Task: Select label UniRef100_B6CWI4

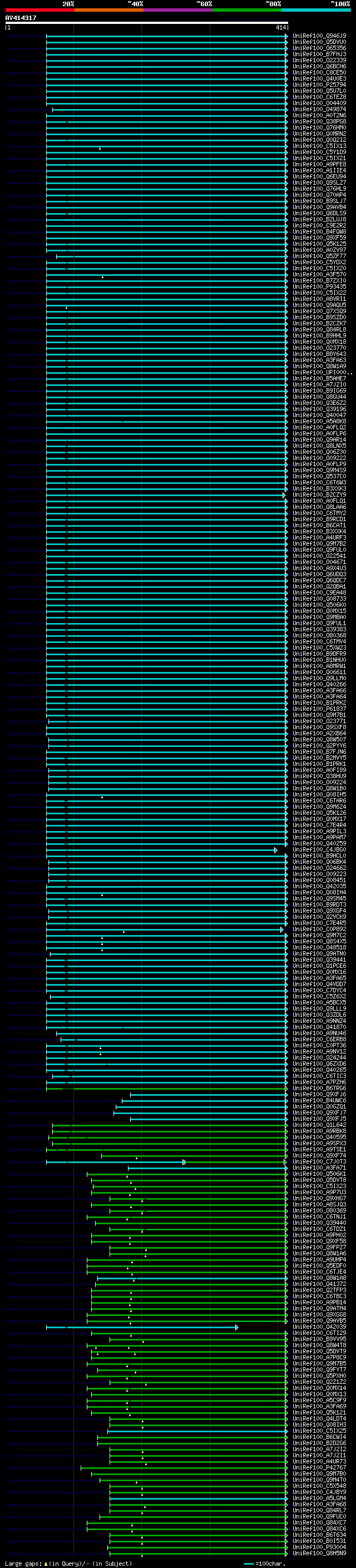Action: coord(319,1437)
